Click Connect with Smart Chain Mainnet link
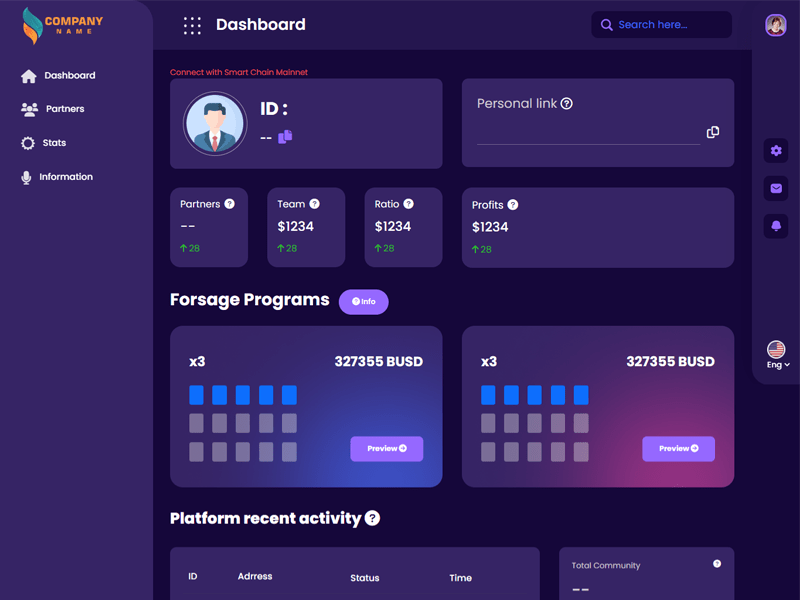 coord(239,73)
